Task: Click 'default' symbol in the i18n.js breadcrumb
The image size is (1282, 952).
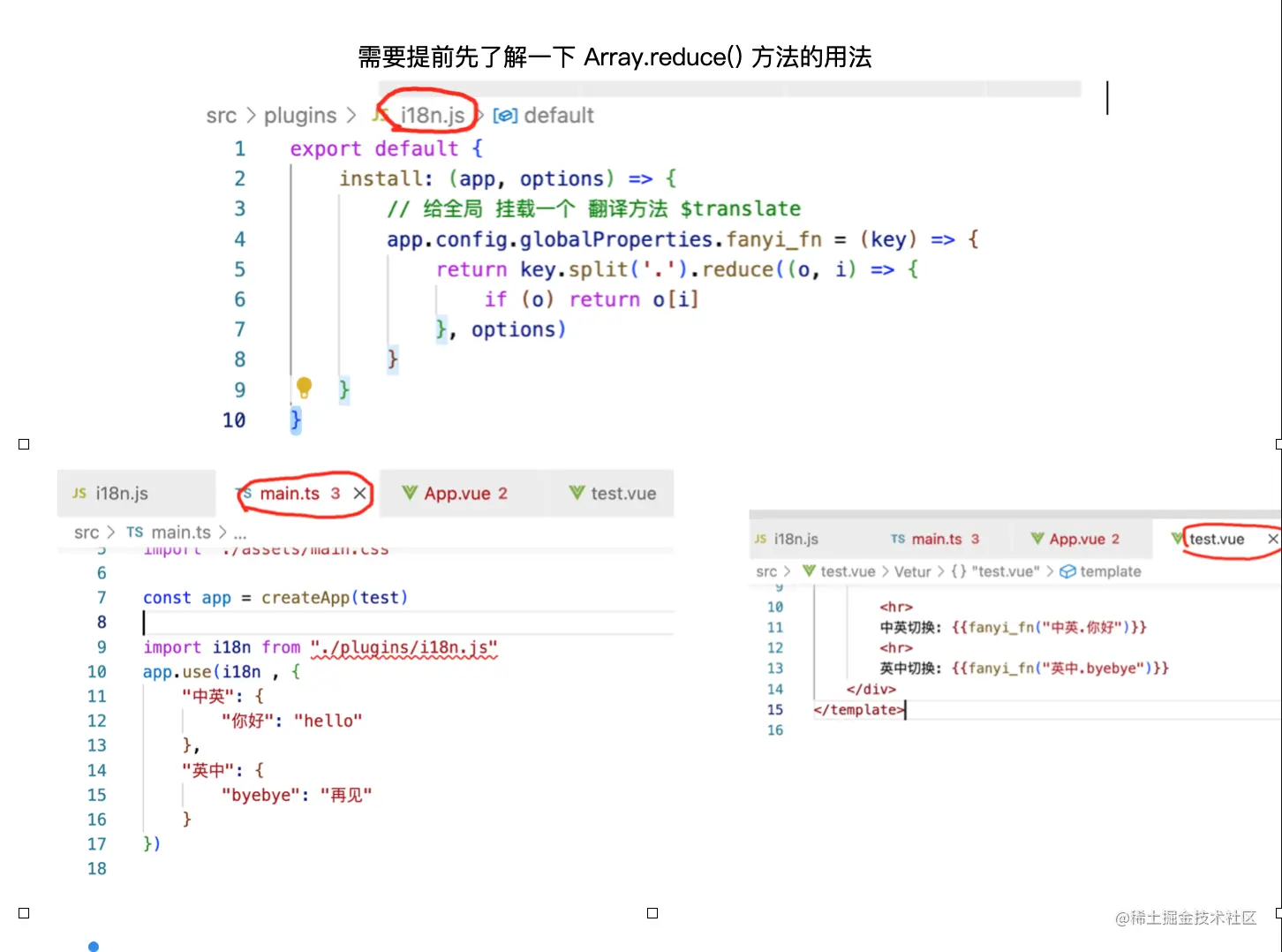Action: tap(559, 116)
